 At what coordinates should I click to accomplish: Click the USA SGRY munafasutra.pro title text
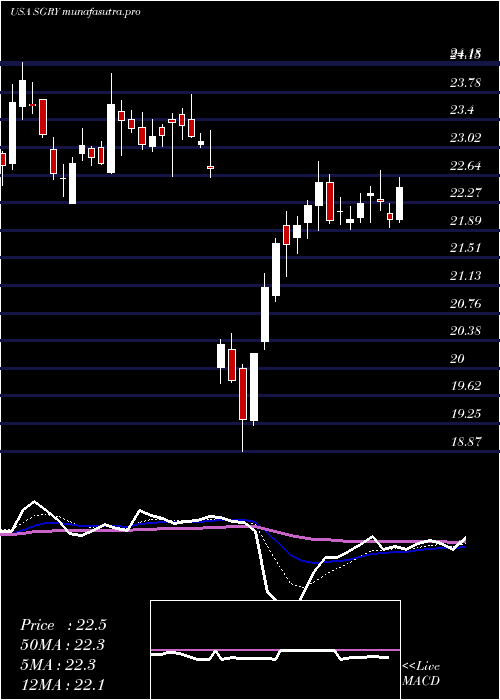point(75,12)
